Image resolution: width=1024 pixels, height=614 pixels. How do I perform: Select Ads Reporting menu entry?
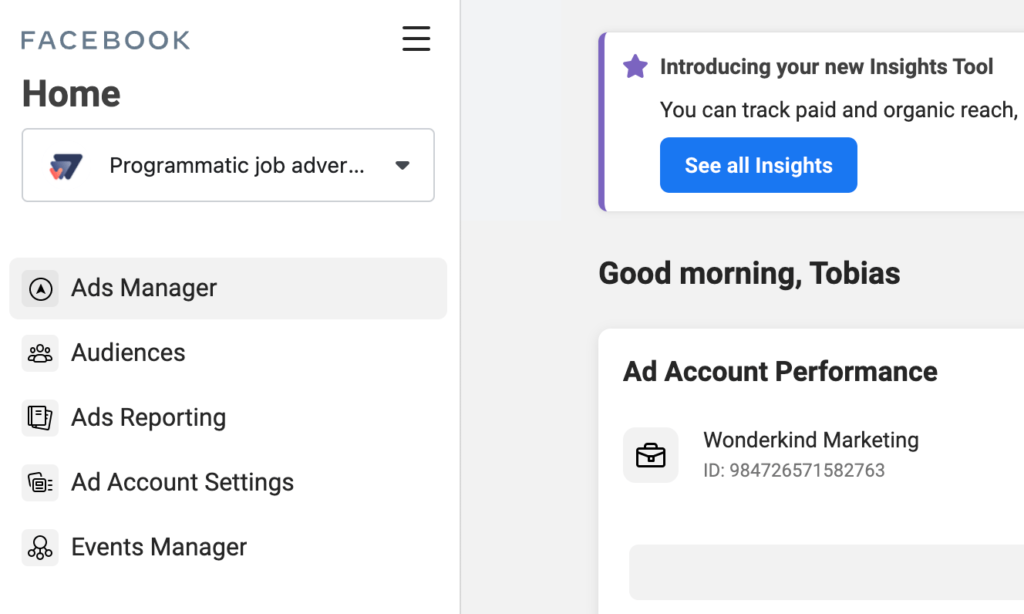click(x=148, y=418)
